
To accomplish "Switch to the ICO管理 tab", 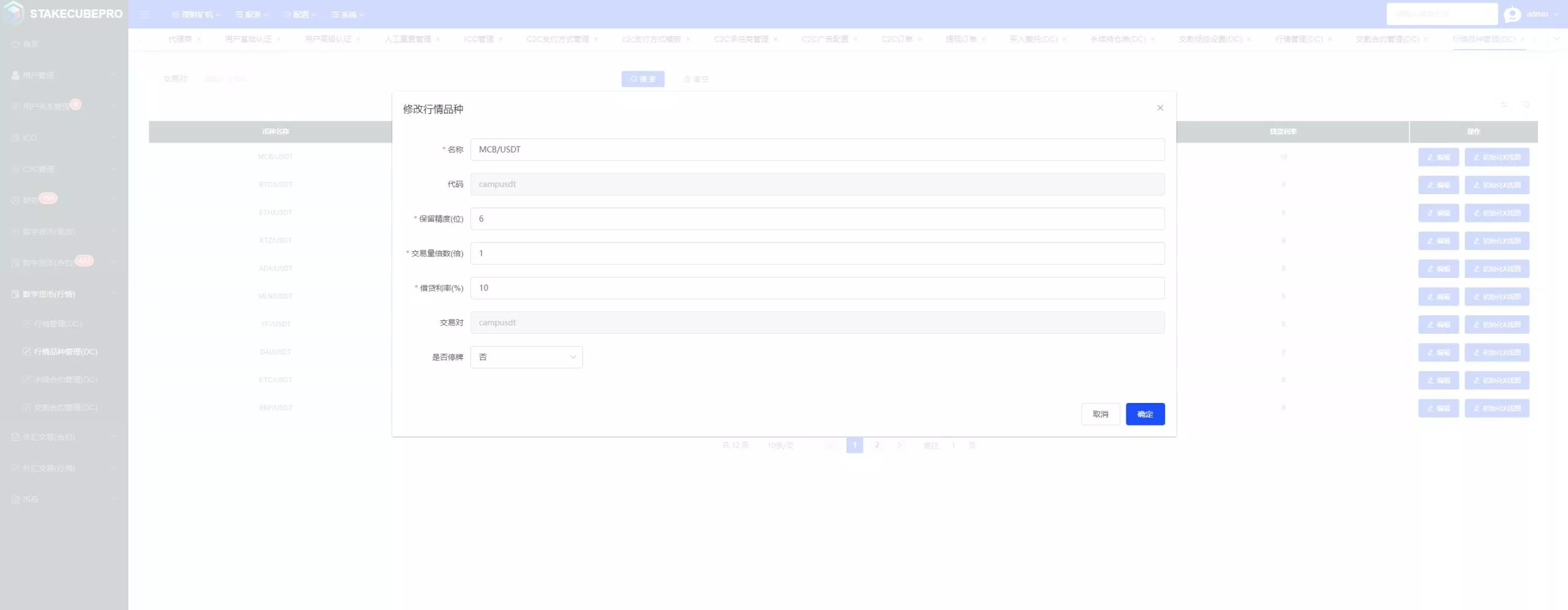I will pyautogui.click(x=478, y=39).
